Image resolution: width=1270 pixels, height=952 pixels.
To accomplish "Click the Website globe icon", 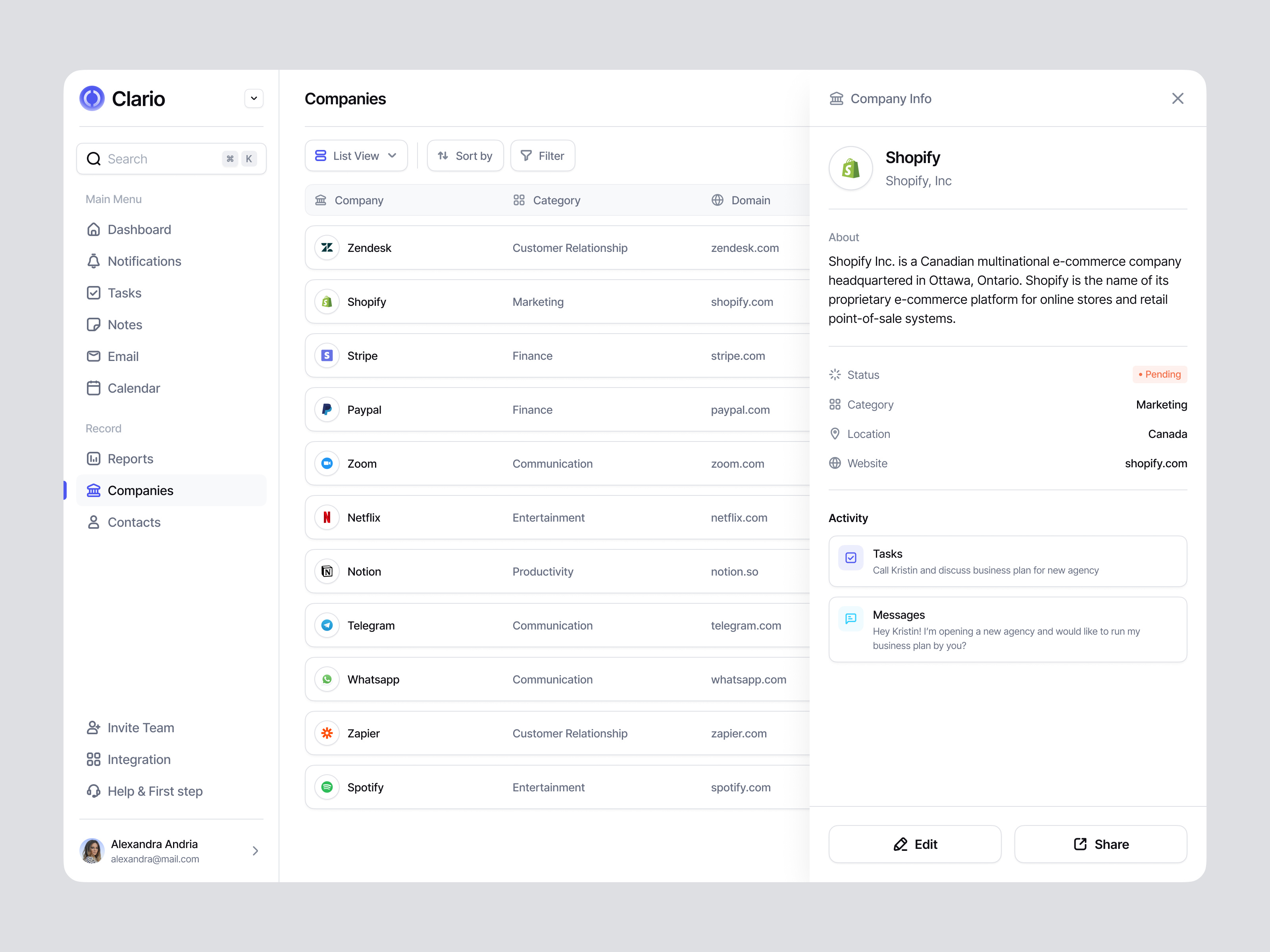I will click(835, 463).
